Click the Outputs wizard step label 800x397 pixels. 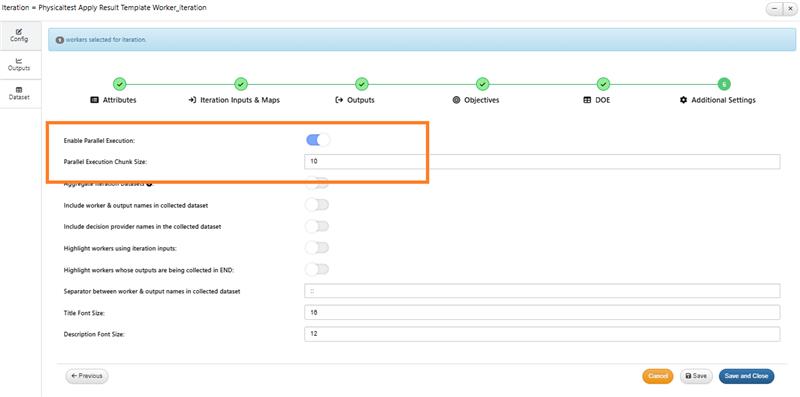click(x=355, y=100)
